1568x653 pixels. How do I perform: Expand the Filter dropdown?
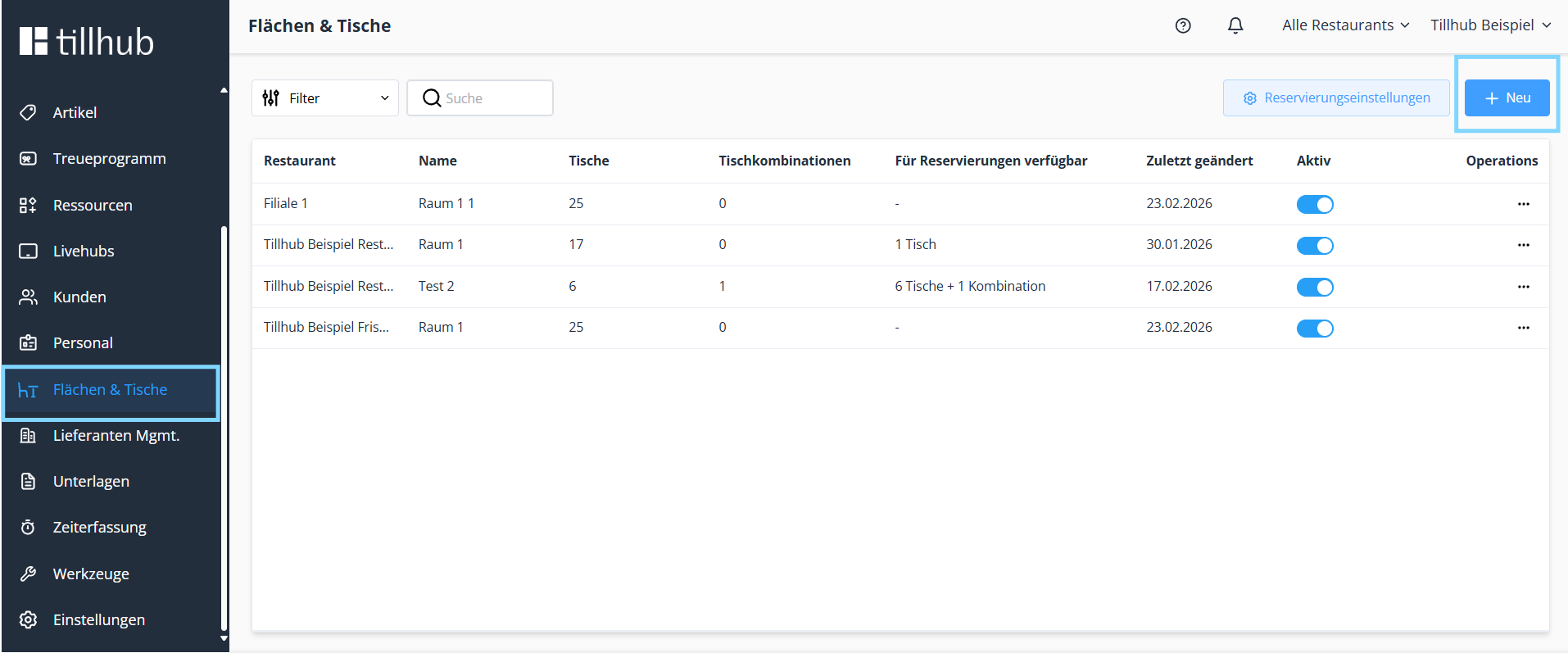coord(324,98)
